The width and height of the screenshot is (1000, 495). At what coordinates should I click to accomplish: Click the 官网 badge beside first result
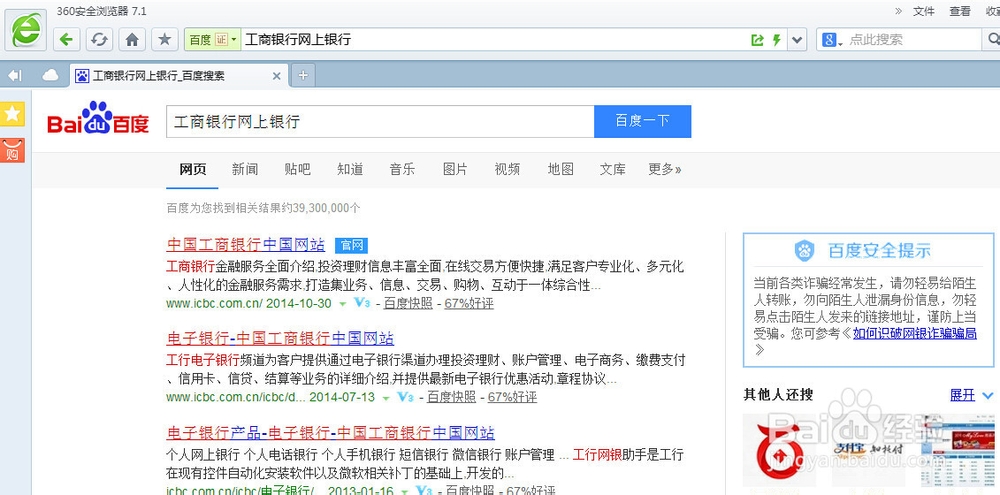click(x=351, y=245)
